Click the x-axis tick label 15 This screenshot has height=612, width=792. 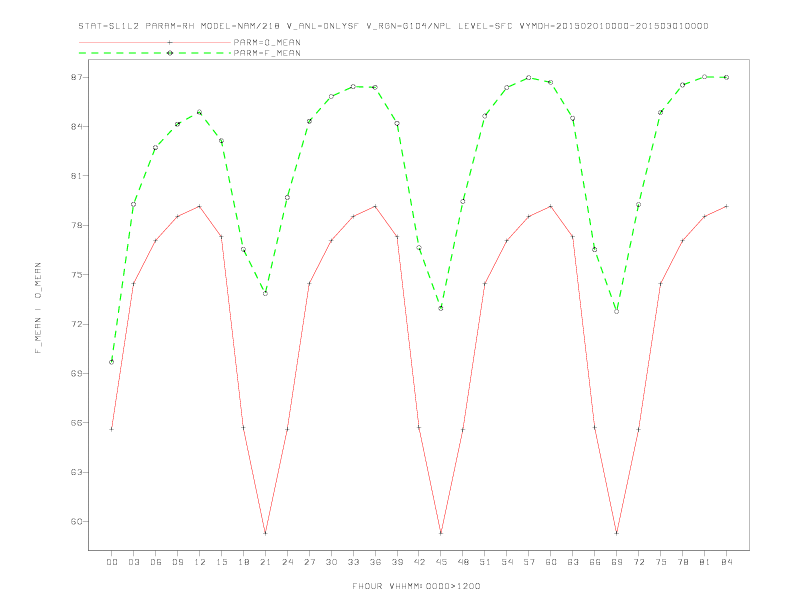point(222,562)
